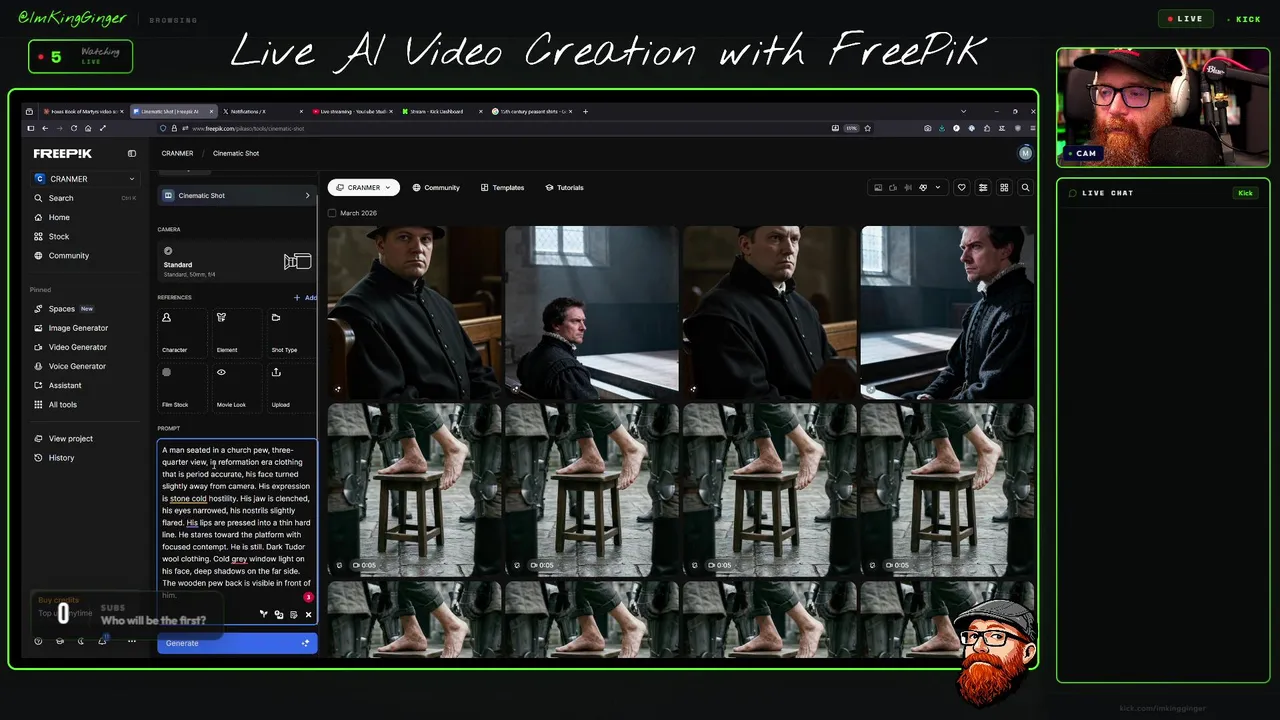The width and height of the screenshot is (1280, 720).
Task: Open a new browser tab
Action: click(585, 112)
